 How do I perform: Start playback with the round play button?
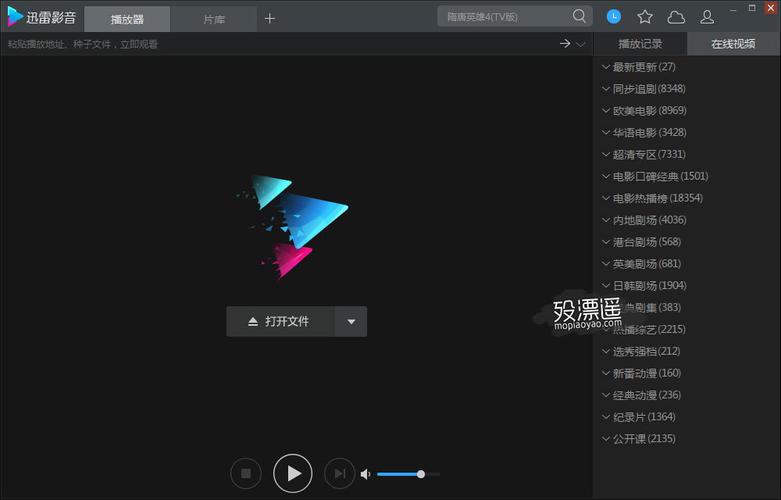point(293,473)
